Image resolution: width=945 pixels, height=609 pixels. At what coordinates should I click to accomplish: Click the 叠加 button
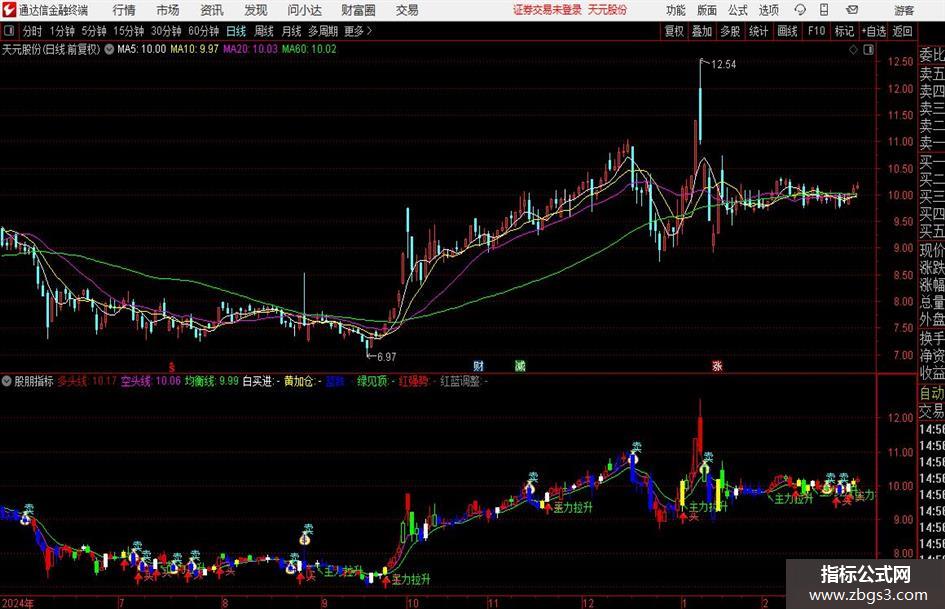pos(702,31)
